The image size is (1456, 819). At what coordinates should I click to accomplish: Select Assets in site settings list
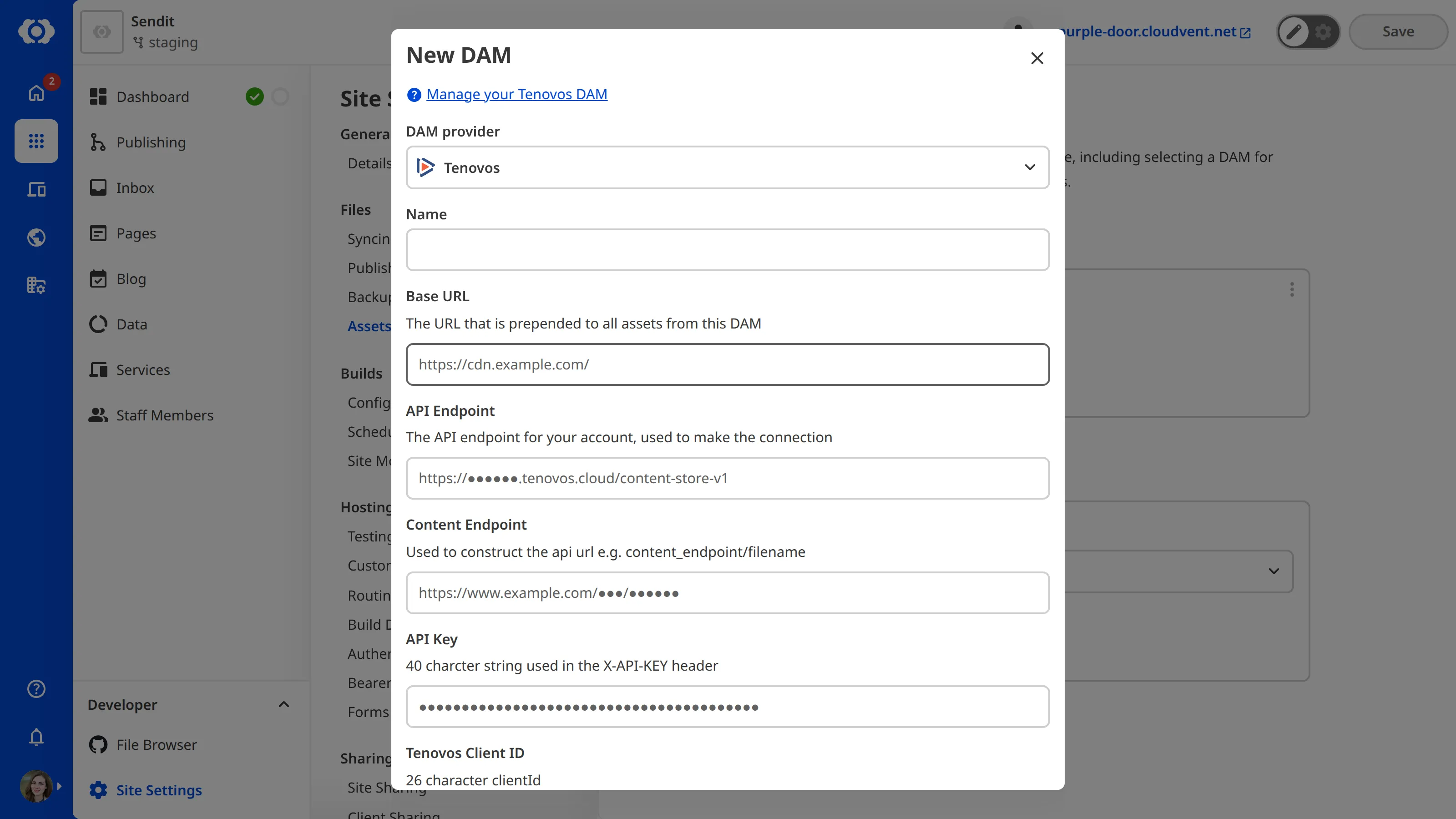click(369, 326)
